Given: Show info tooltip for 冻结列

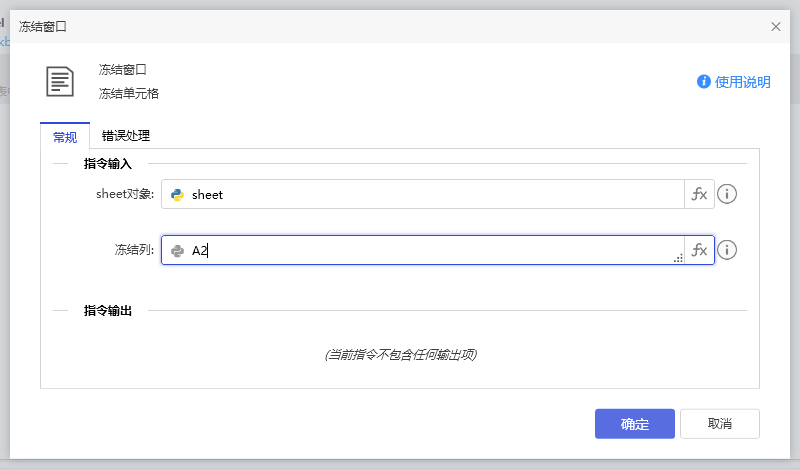Looking at the screenshot, I should click(728, 250).
